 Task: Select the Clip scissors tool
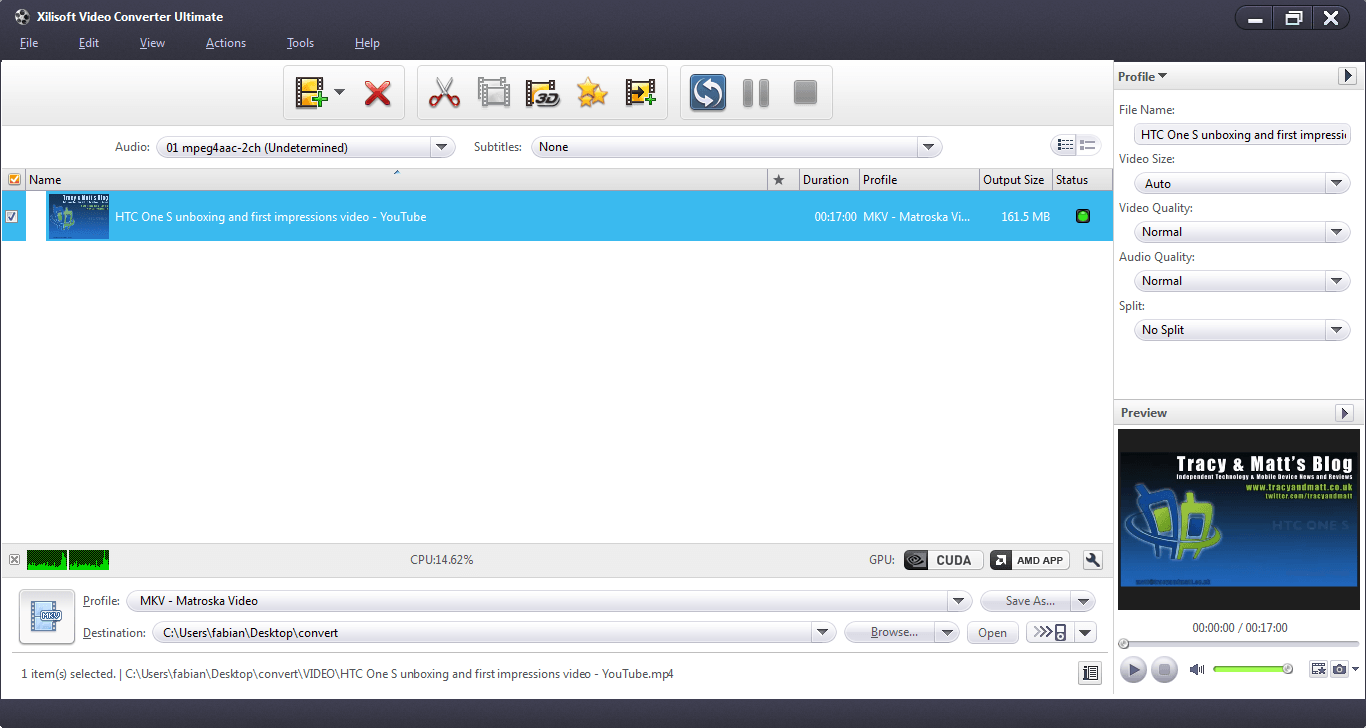pyautogui.click(x=444, y=92)
